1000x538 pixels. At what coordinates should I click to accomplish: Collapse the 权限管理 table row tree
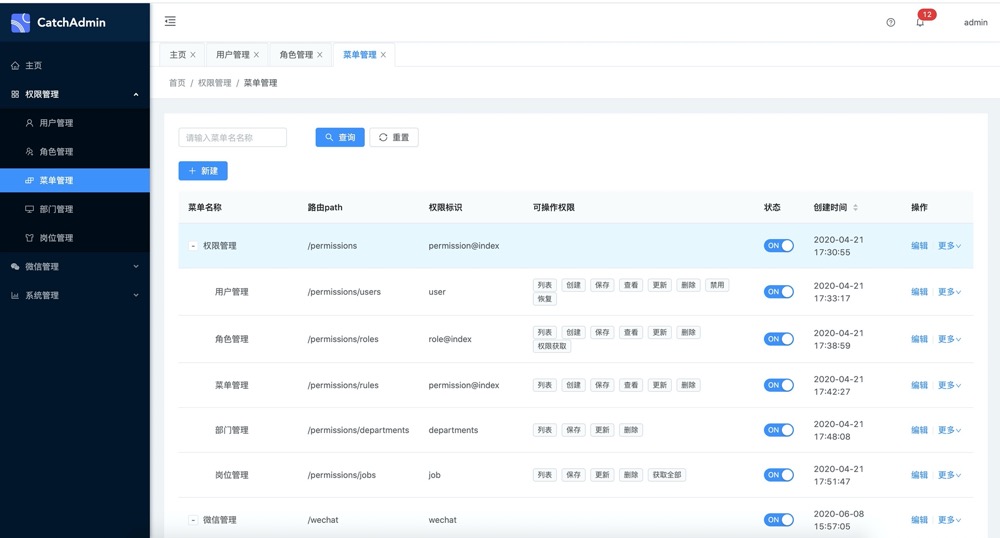193,245
